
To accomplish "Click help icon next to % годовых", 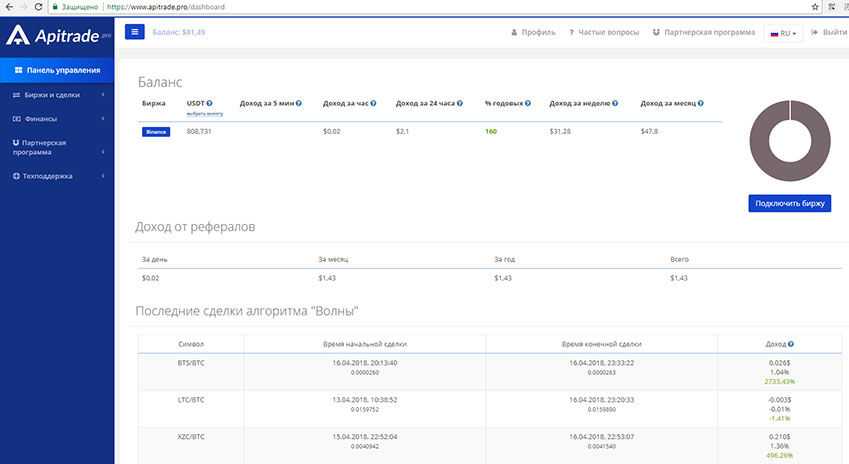I will click(x=528, y=103).
